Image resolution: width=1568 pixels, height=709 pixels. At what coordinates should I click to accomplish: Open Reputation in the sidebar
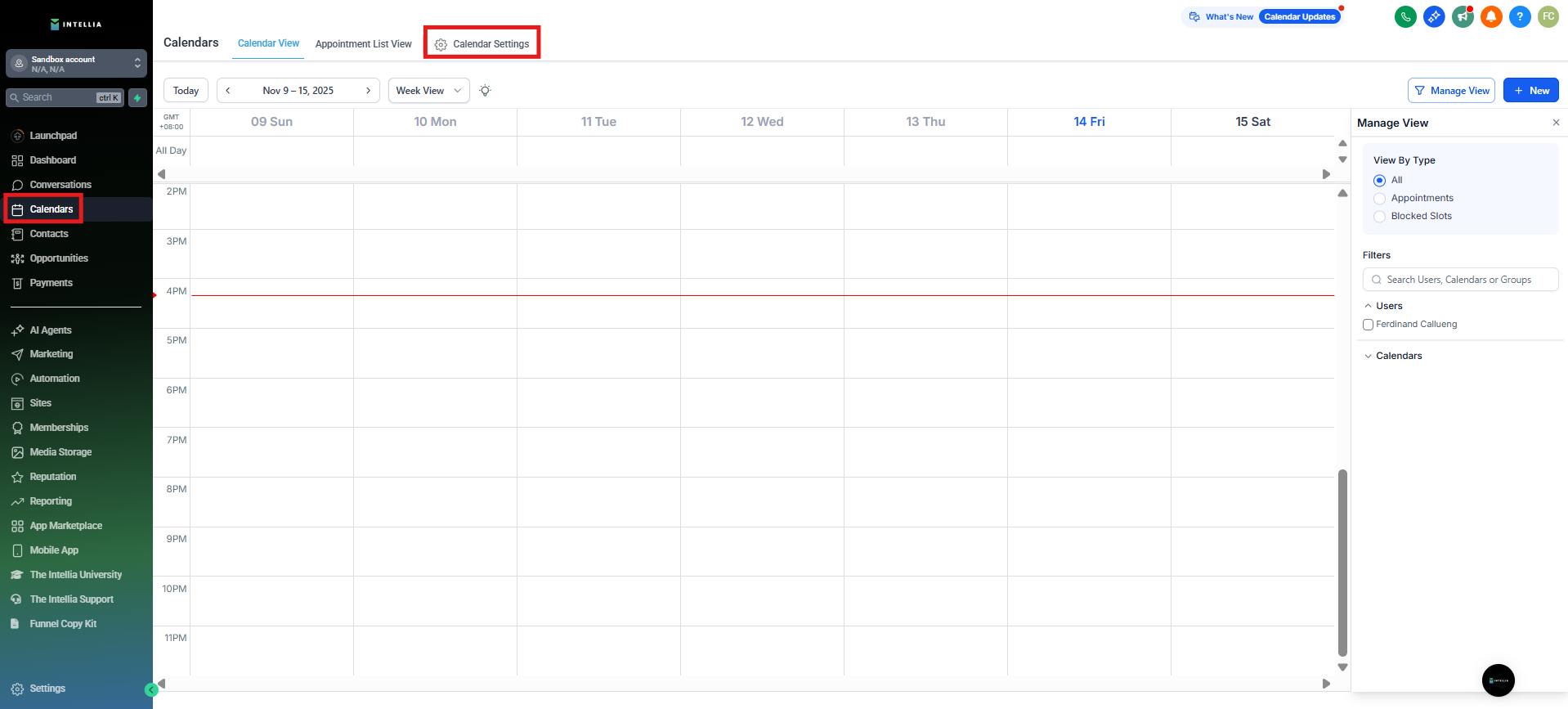click(53, 477)
